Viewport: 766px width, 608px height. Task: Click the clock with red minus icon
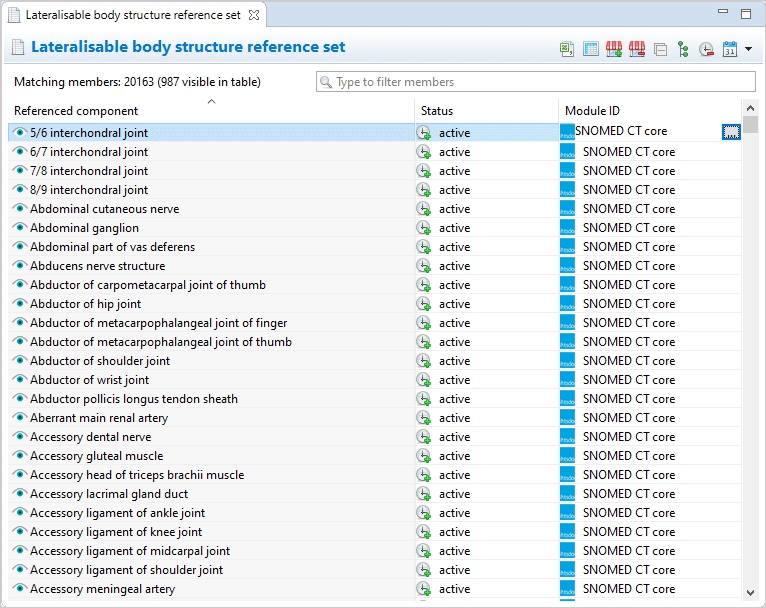[x=706, y=49]
